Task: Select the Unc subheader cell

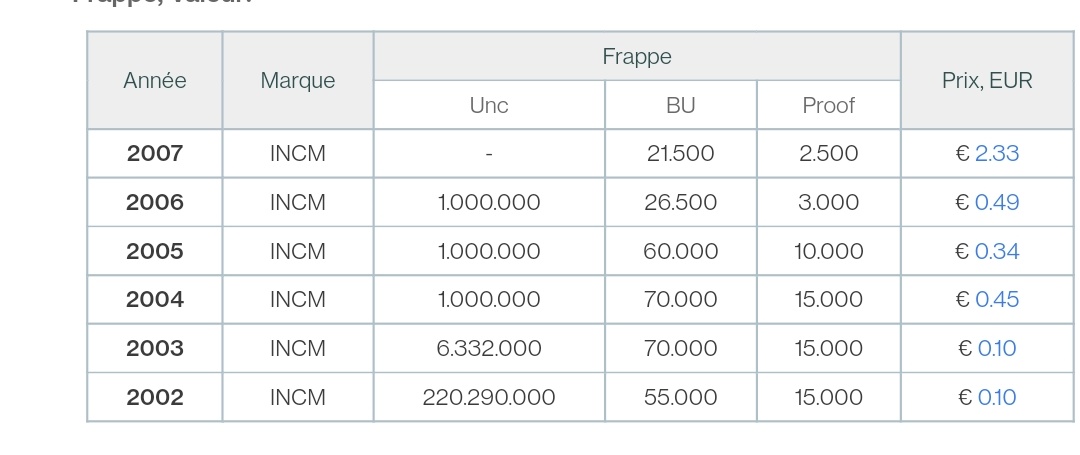Action: [x=489, y=105]
